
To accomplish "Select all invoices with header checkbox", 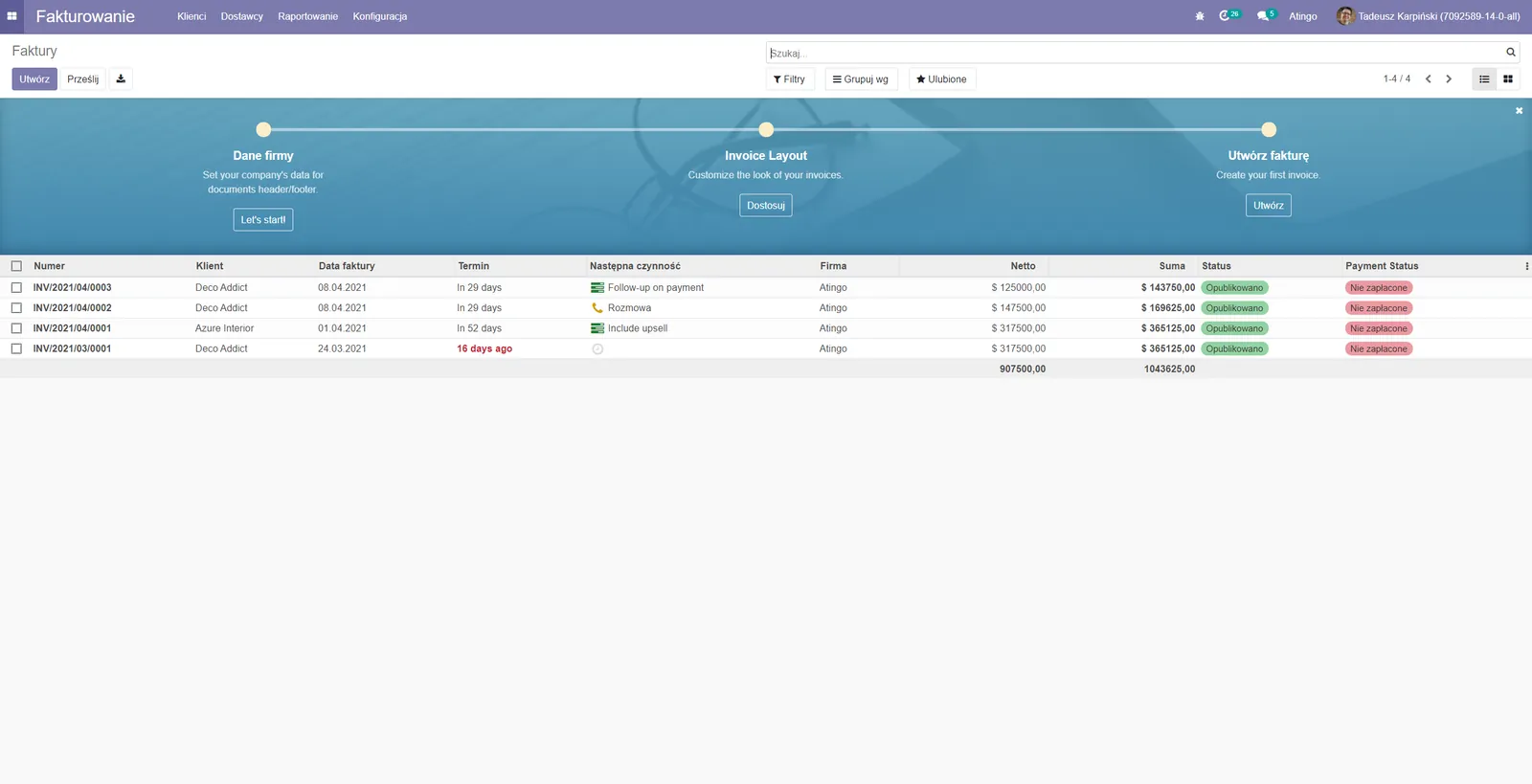I will 16,266.
